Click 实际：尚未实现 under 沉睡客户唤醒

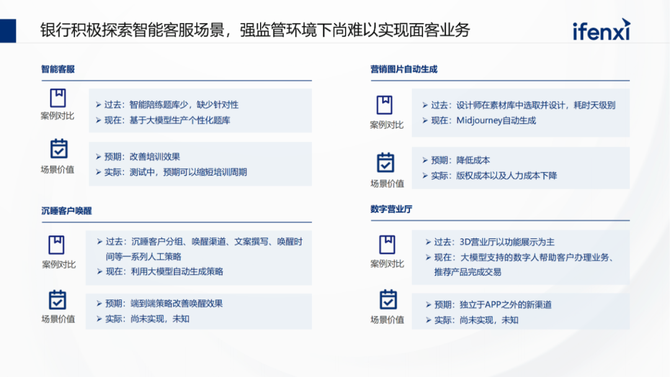tap(143, 319)
